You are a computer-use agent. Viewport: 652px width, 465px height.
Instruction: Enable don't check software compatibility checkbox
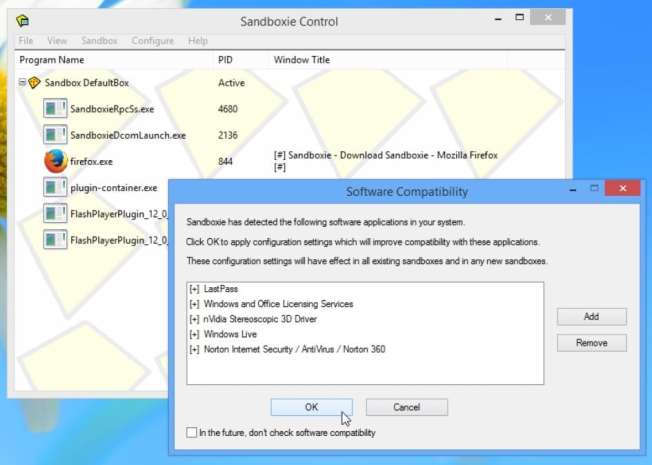(x=192, y=433)
